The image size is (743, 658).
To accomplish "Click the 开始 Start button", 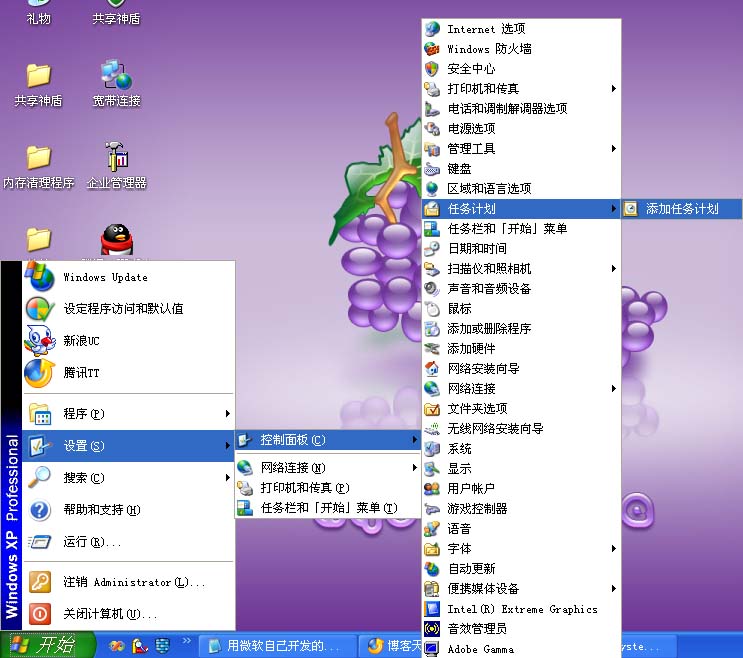I will pyautogui.click(x=46, y=645).
